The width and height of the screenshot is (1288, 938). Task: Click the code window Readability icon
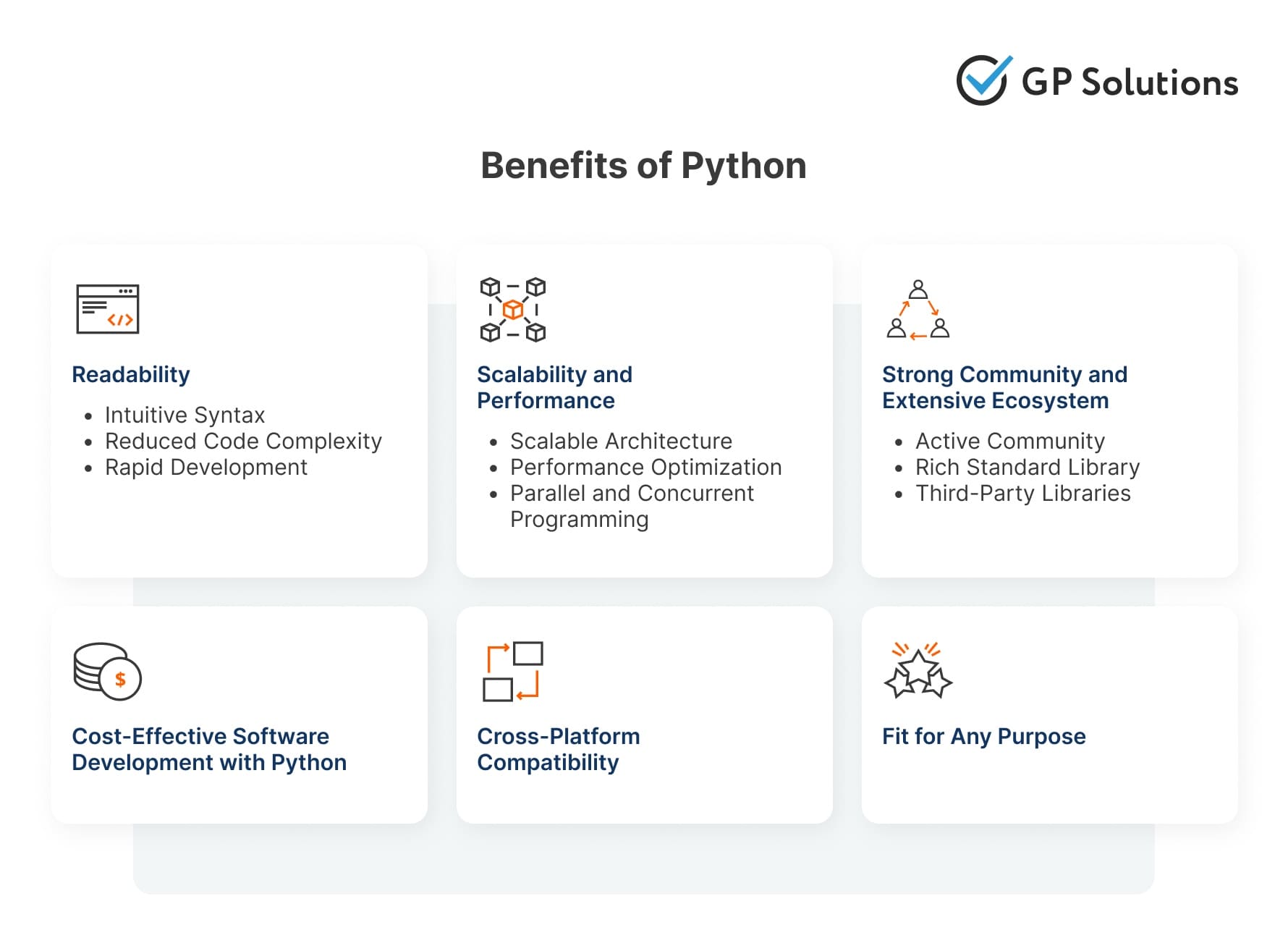107,309
